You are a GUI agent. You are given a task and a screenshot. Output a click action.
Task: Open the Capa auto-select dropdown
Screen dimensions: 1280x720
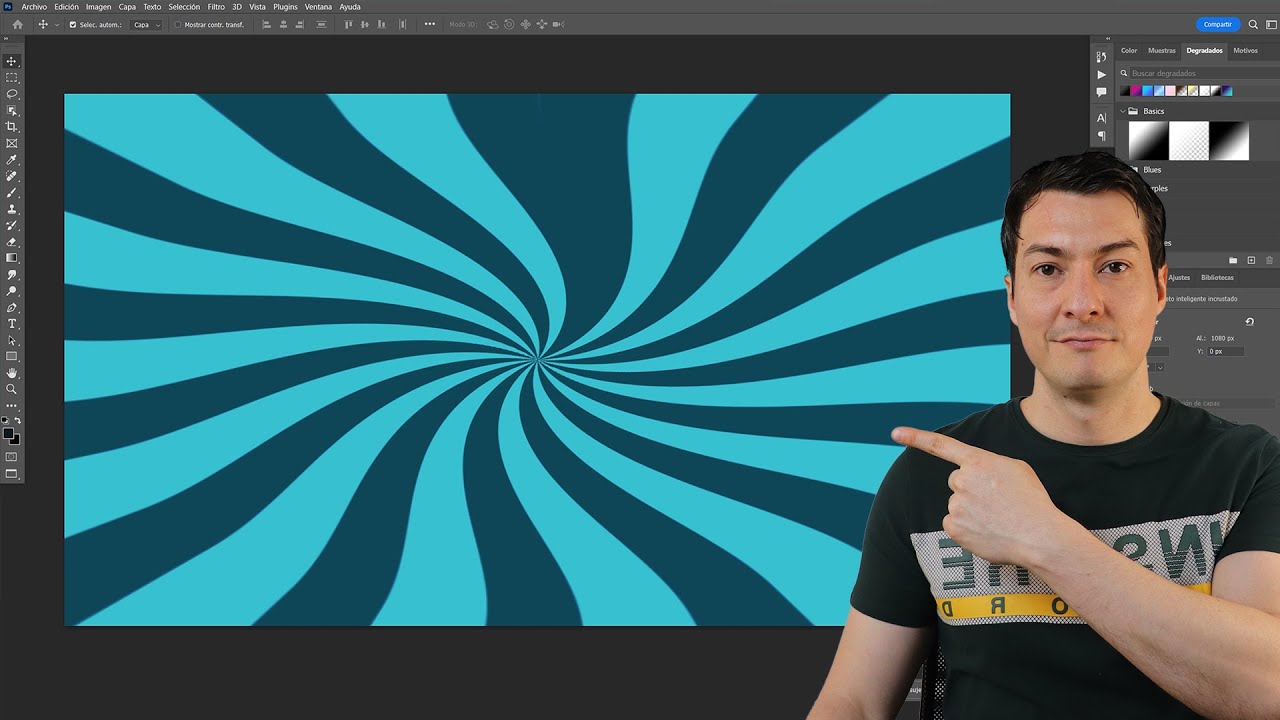click(x=146, y=24)
